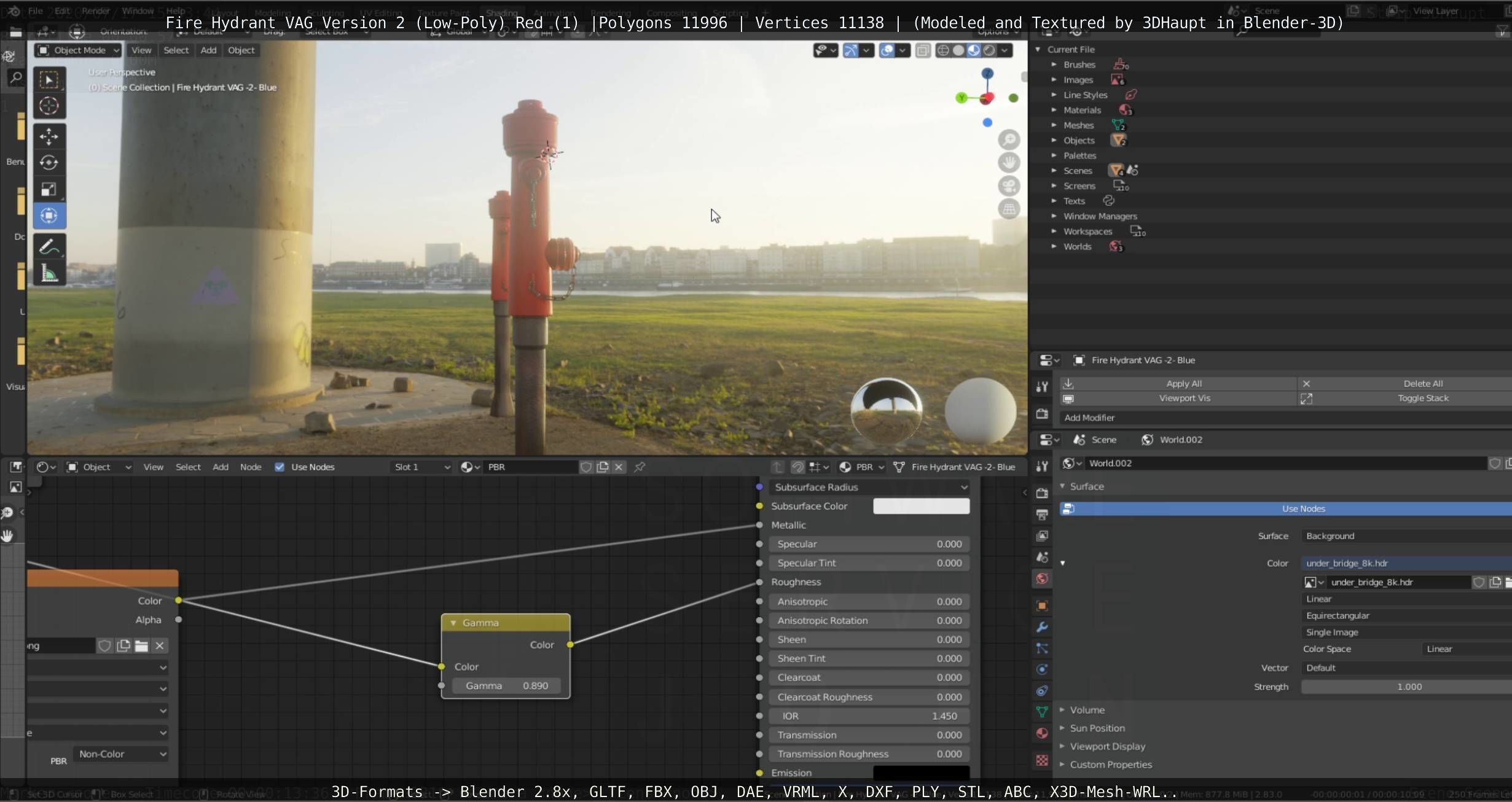The height and width of the screenshot is (802, 1512).
Task: Select the Scale tool in viewport toolbar
Action: pos(49,189)
